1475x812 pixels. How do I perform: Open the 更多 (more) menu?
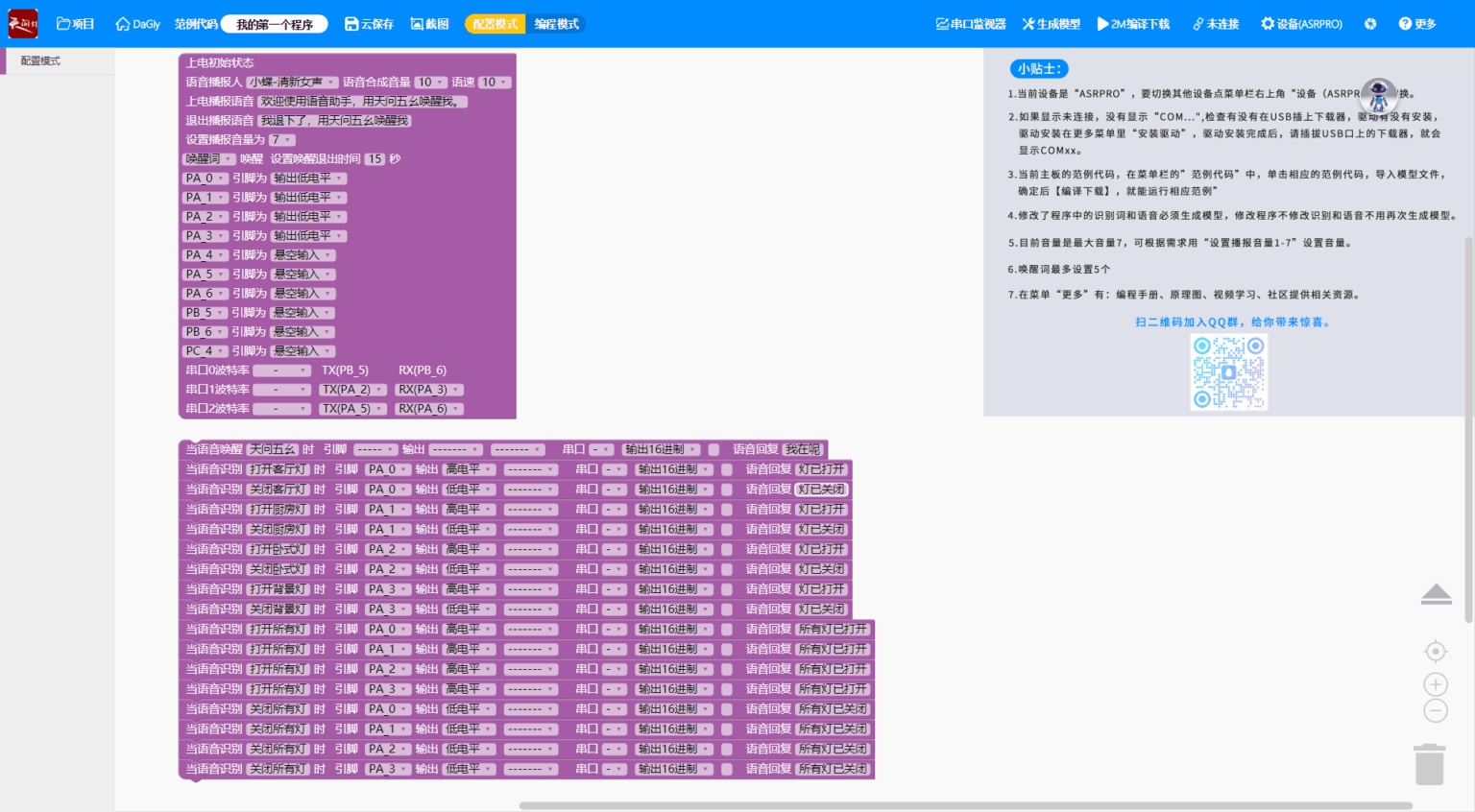(1417, 24)
